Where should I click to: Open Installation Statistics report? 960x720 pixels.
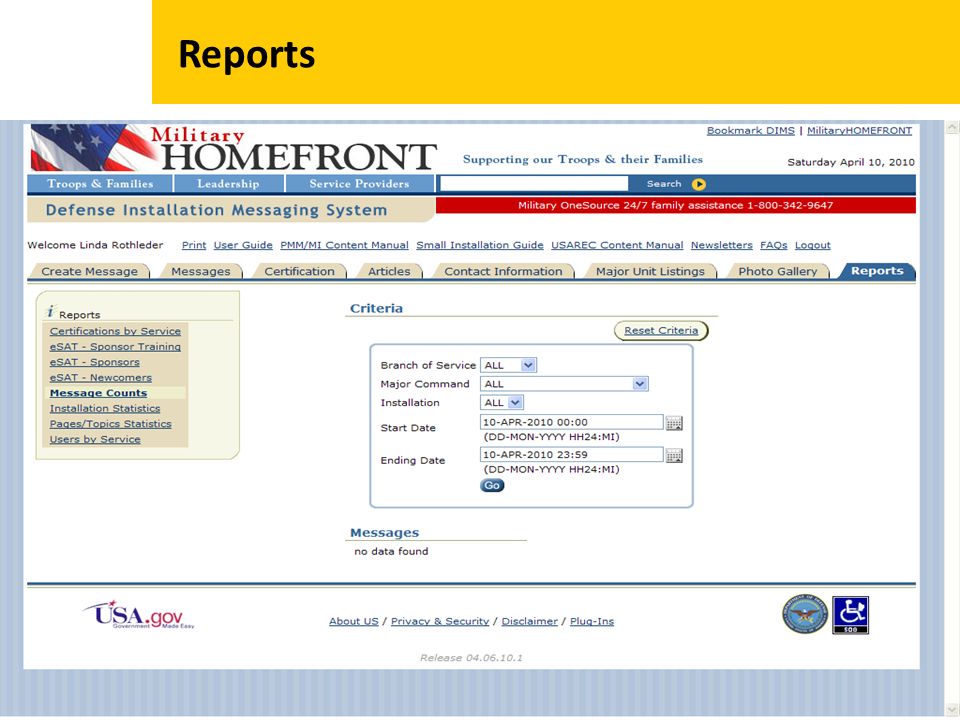click(x=105, y=408)
